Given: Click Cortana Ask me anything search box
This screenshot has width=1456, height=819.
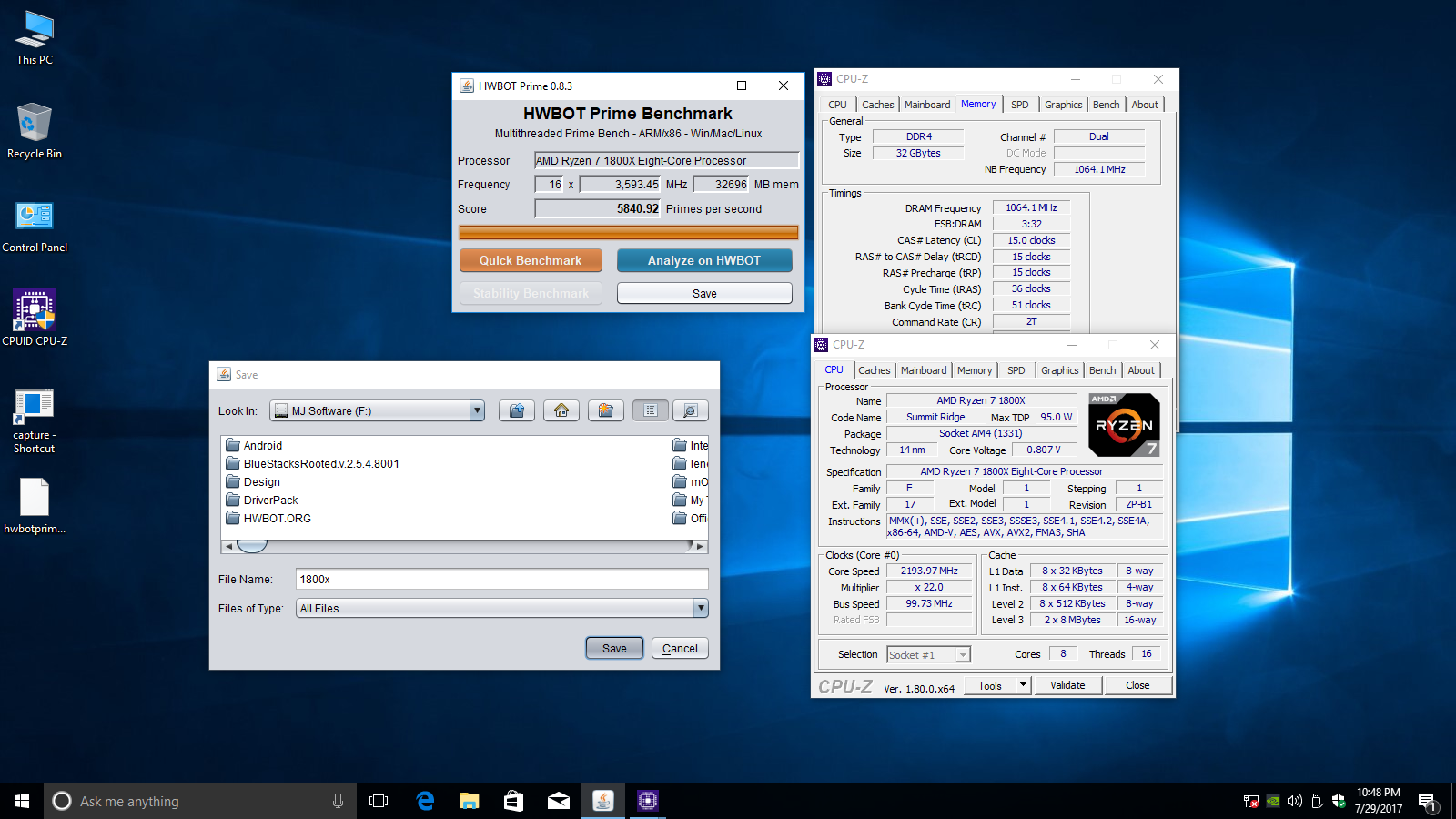Looking at the screenshot, I should pyautogui.click(x=200, y=801).
